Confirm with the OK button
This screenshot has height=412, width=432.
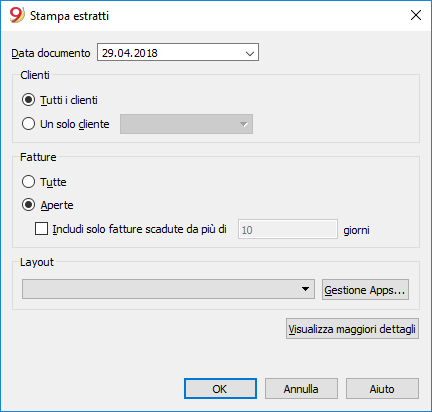(220, 389)
